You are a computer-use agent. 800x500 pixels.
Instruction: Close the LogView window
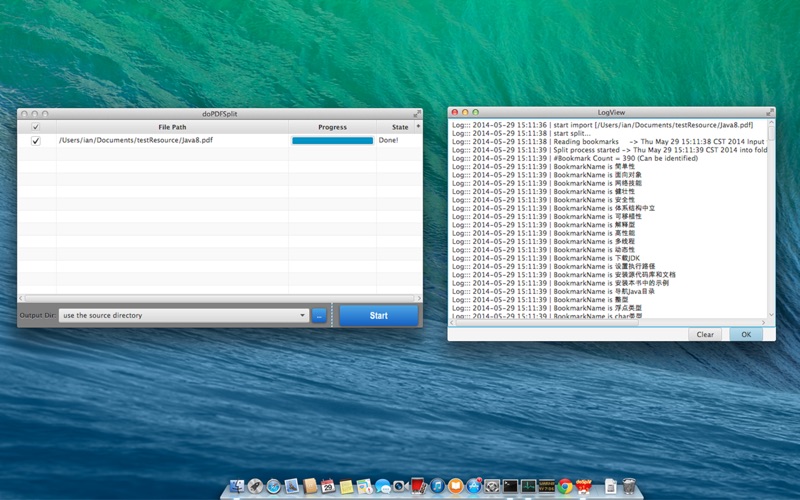(x=455, y=112)
